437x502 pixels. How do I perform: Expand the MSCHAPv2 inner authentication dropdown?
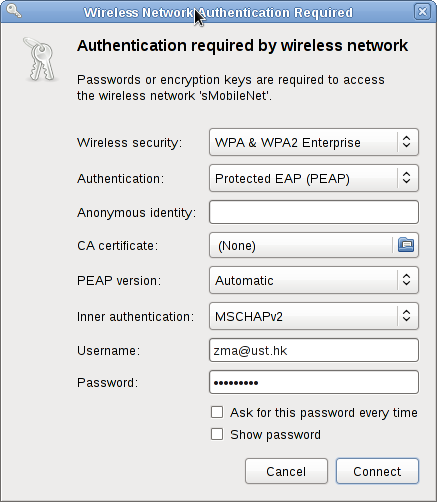pyautogui.click(x=314, y=316)
